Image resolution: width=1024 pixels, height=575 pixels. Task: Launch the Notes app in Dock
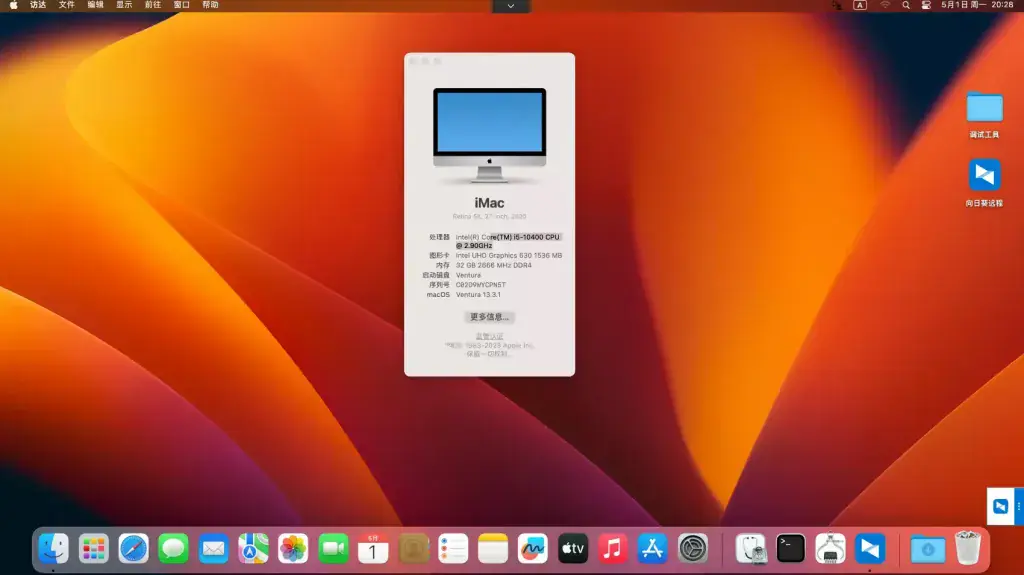tap(492, 548)
